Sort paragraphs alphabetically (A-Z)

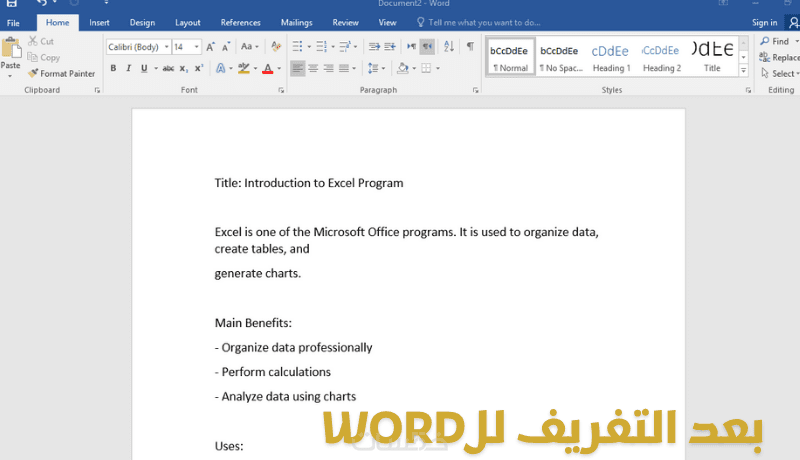[x=449, y=47]
